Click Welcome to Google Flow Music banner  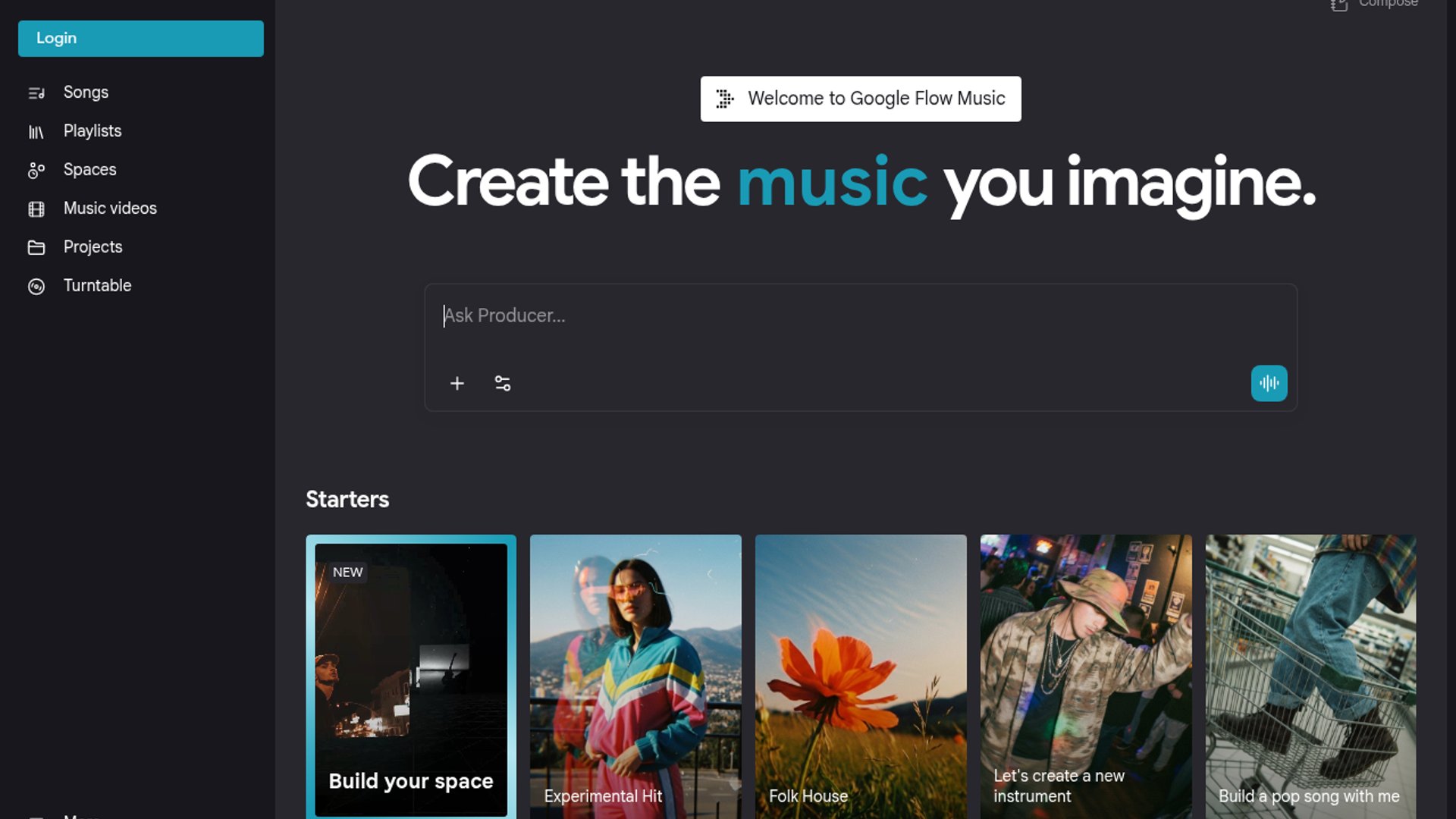[860, 99]
